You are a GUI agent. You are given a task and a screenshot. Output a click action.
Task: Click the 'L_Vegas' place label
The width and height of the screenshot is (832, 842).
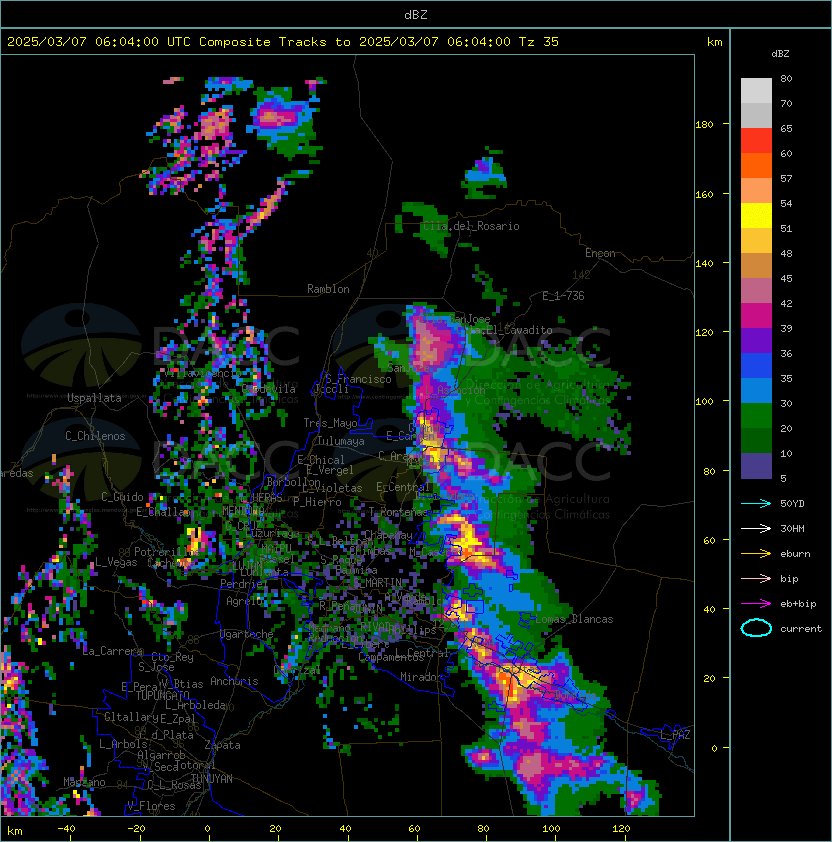pyautogui.click(x=116, y=562)
